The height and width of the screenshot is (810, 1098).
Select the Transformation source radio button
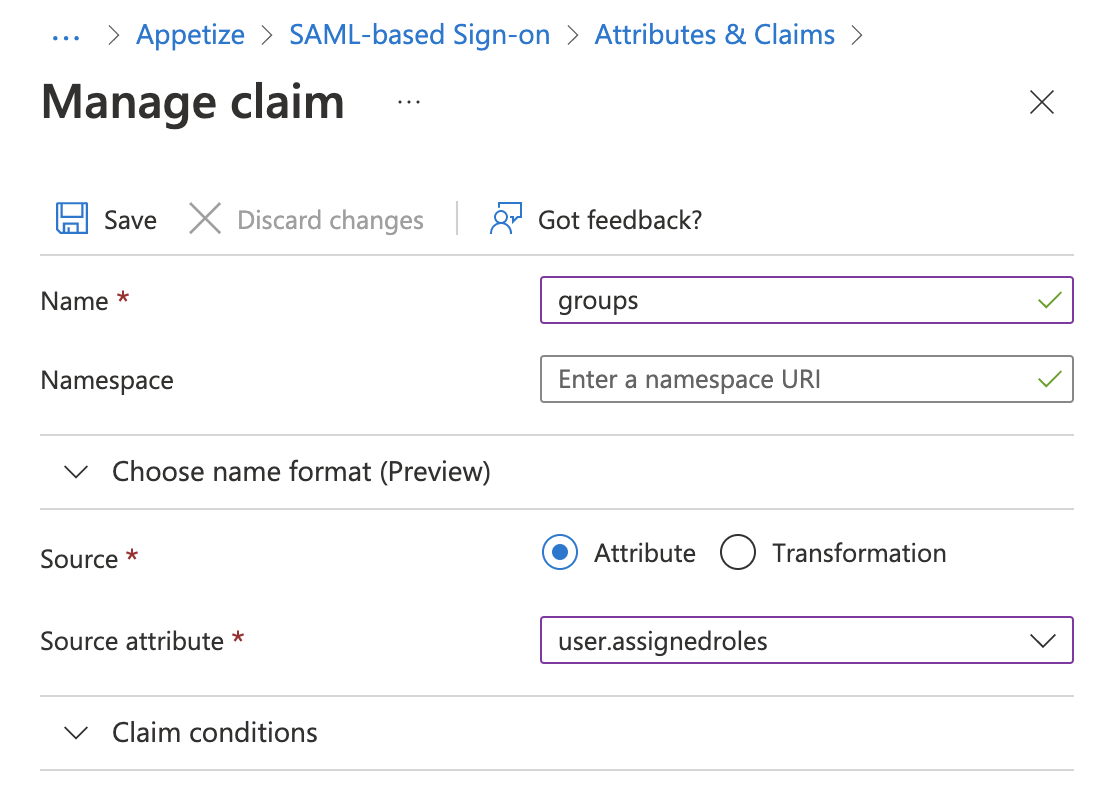point(738,553)
